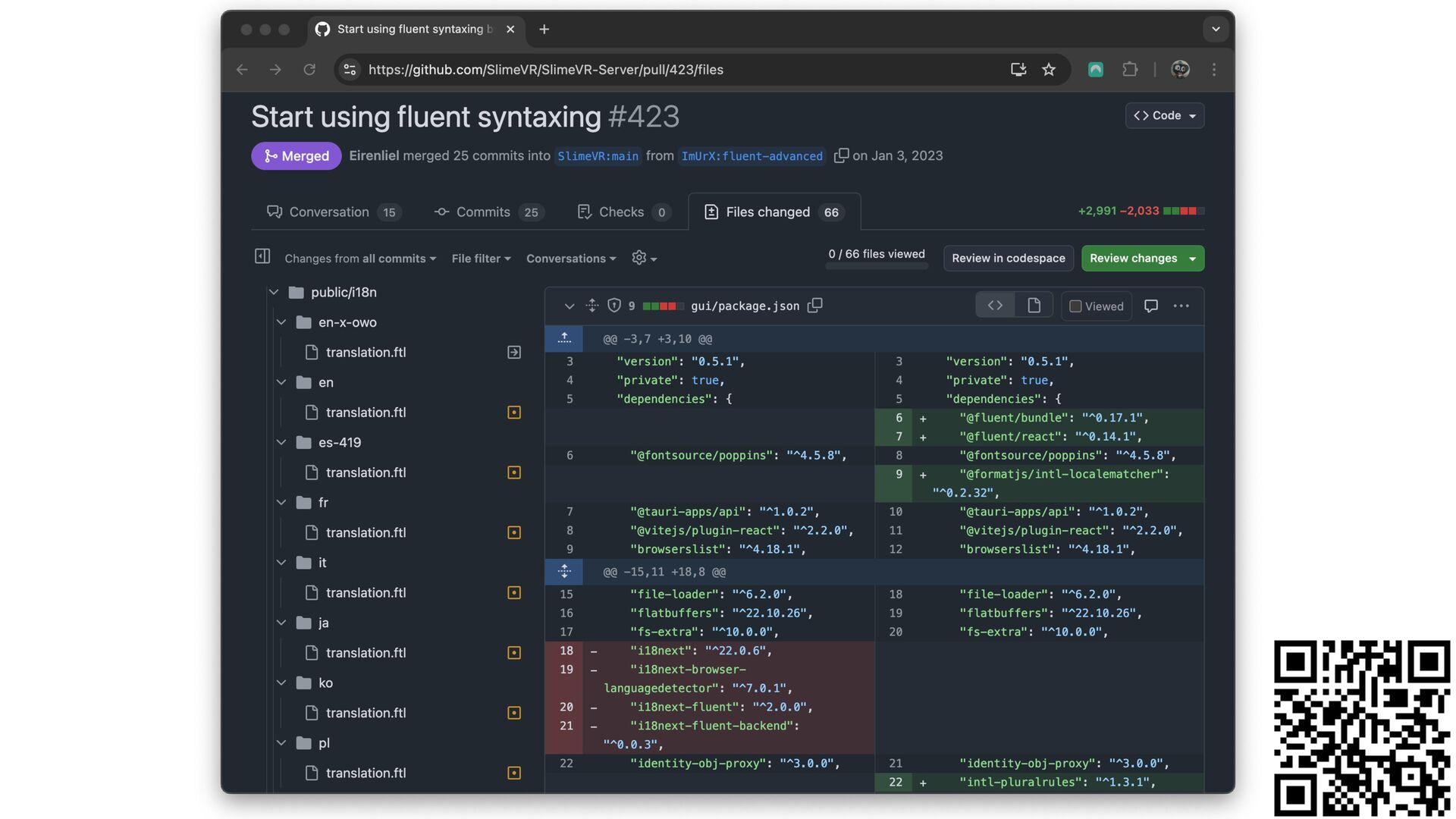Mark gui/package.json as Viewed
This screenshot has height=819, width=1456.
point(1097,306)
